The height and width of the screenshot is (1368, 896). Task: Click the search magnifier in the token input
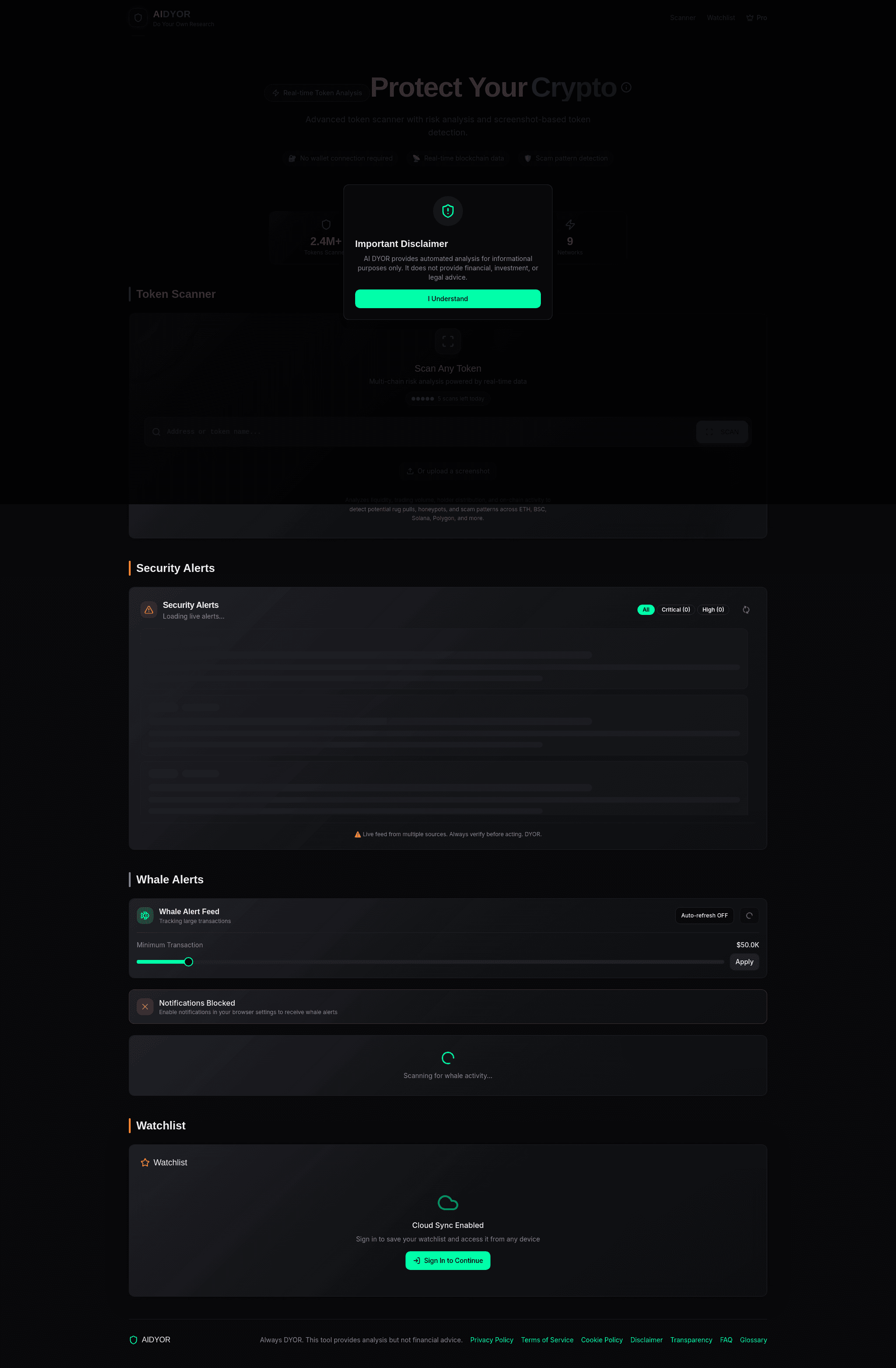pos(156,432)
